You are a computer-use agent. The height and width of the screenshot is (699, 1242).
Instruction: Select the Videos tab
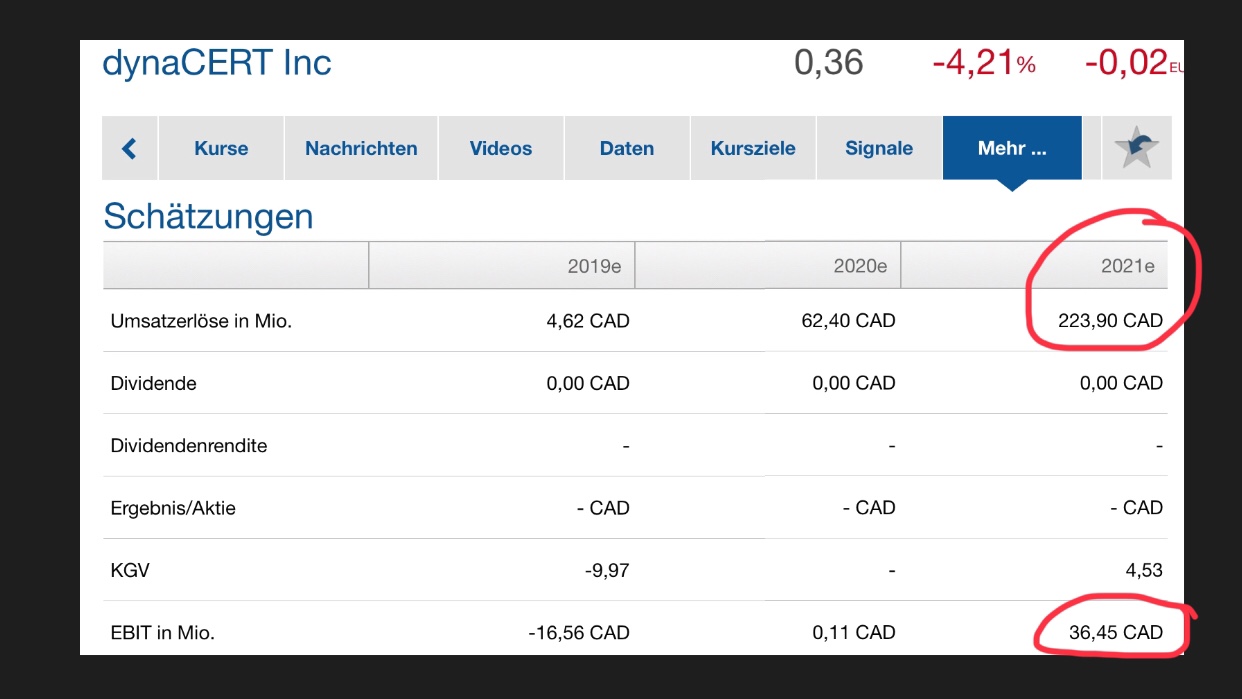pos(501,148)
